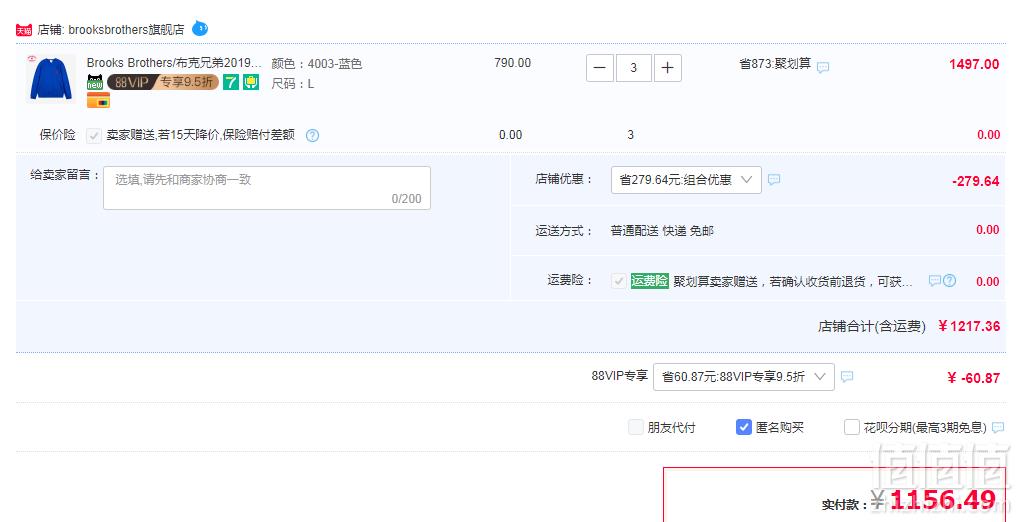
Task: Click the 给卖家留言 message text box
Action: (x=267, y=188)
